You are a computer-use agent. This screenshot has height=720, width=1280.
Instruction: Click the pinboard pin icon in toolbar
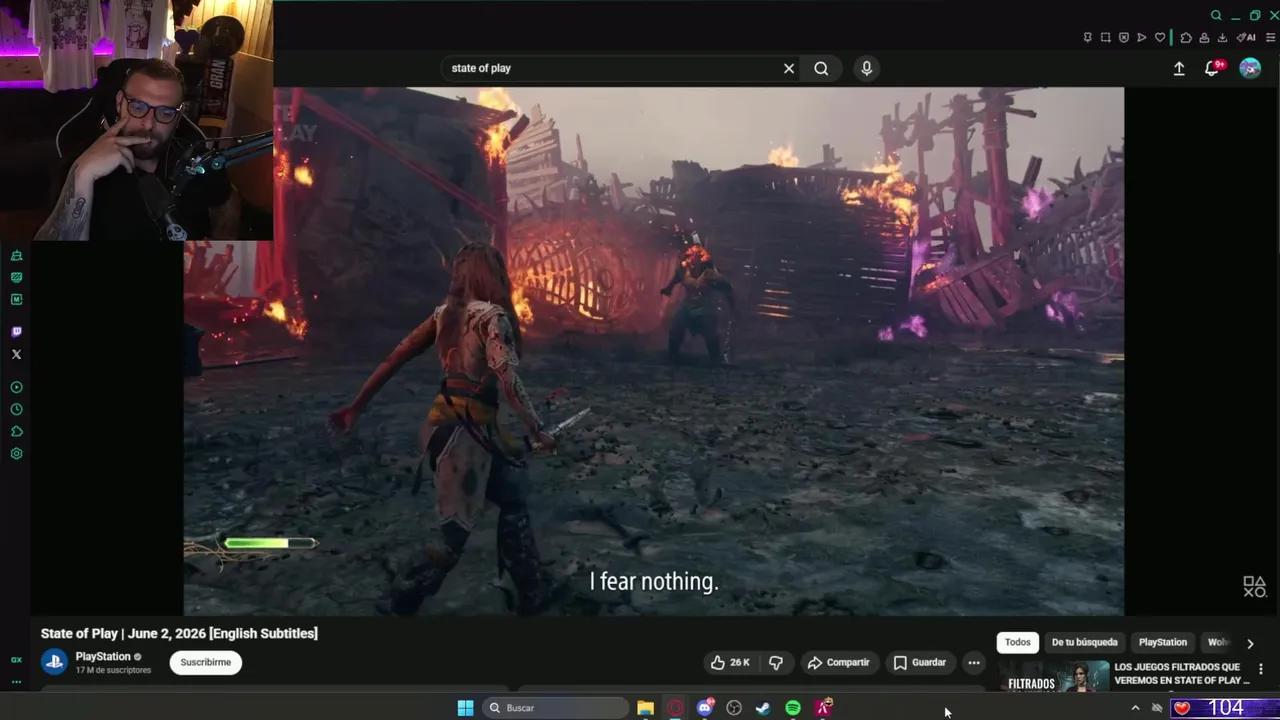[1088, 38]
